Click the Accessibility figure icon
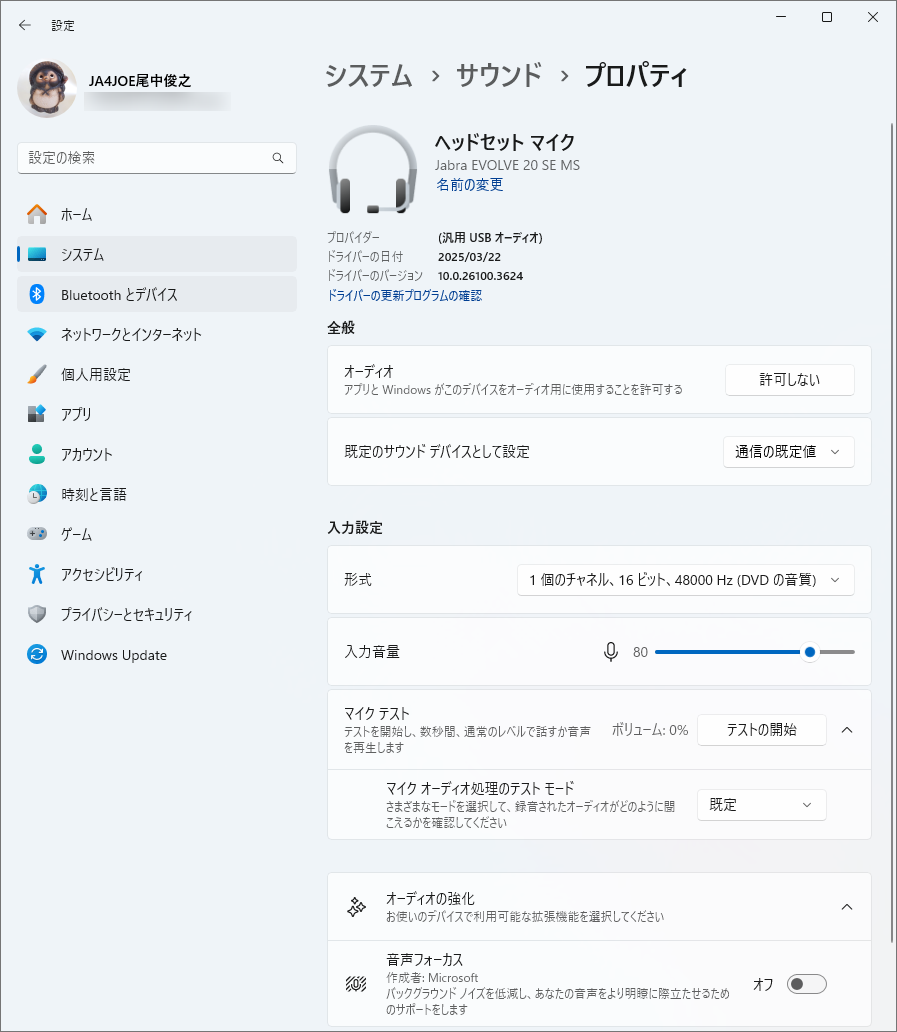 pyautogui.click(x=37, y=574)
